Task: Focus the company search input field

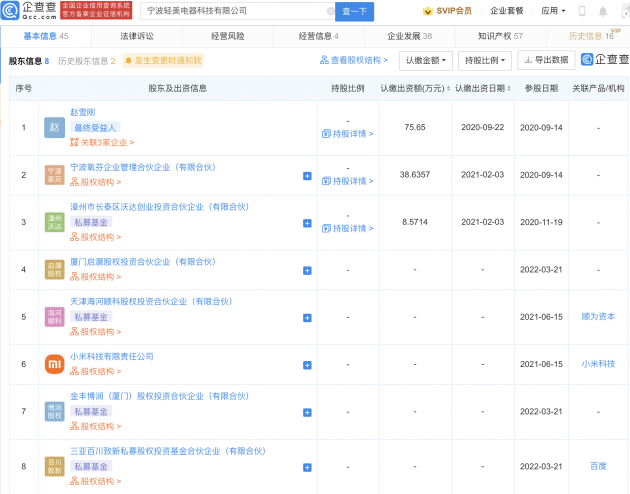Action: 235,11
